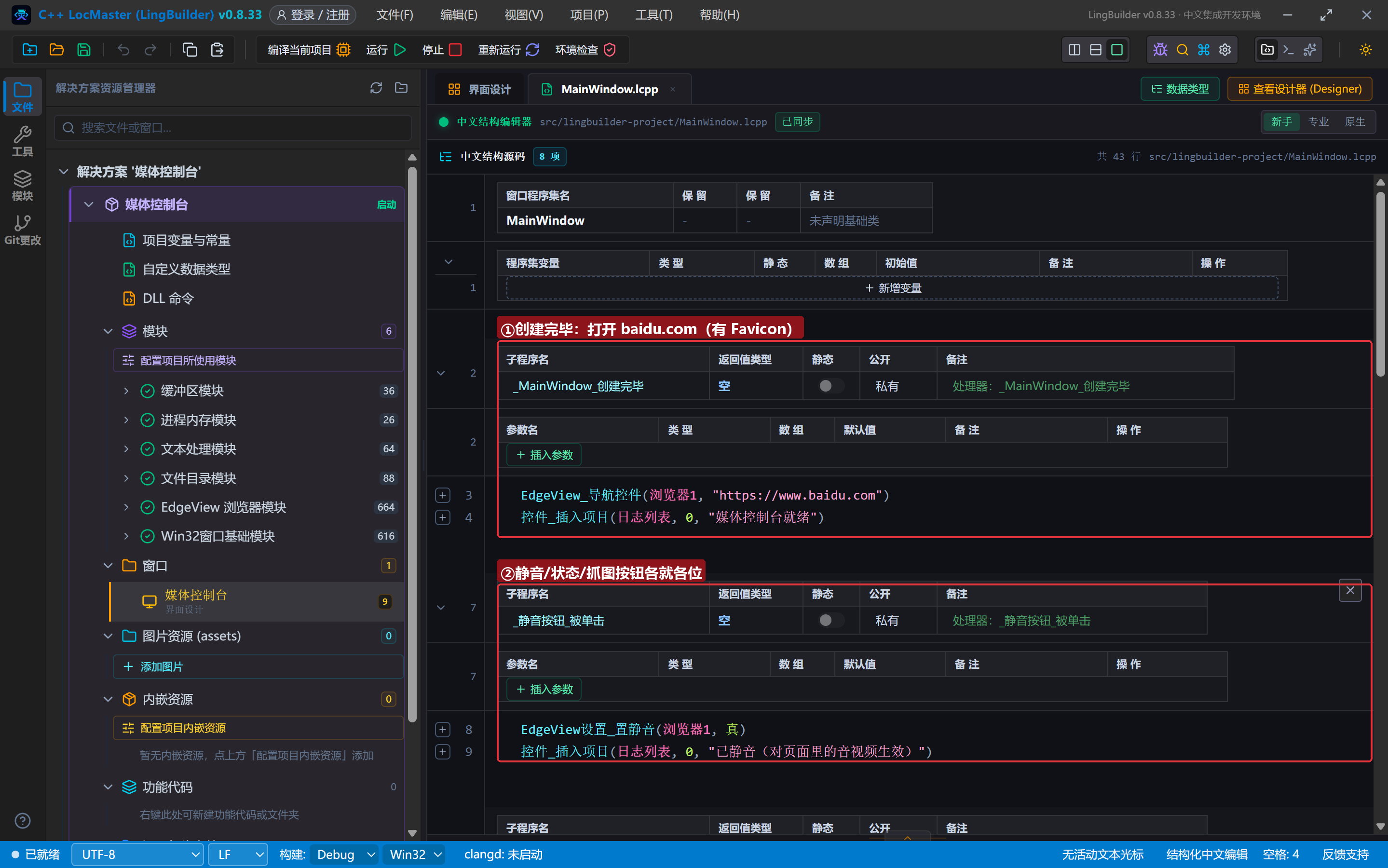Collapse the 图片资源 (assets) folder
Image resolution: width=1388 pixels, height=868 pixels.
[x=108, y=636]
